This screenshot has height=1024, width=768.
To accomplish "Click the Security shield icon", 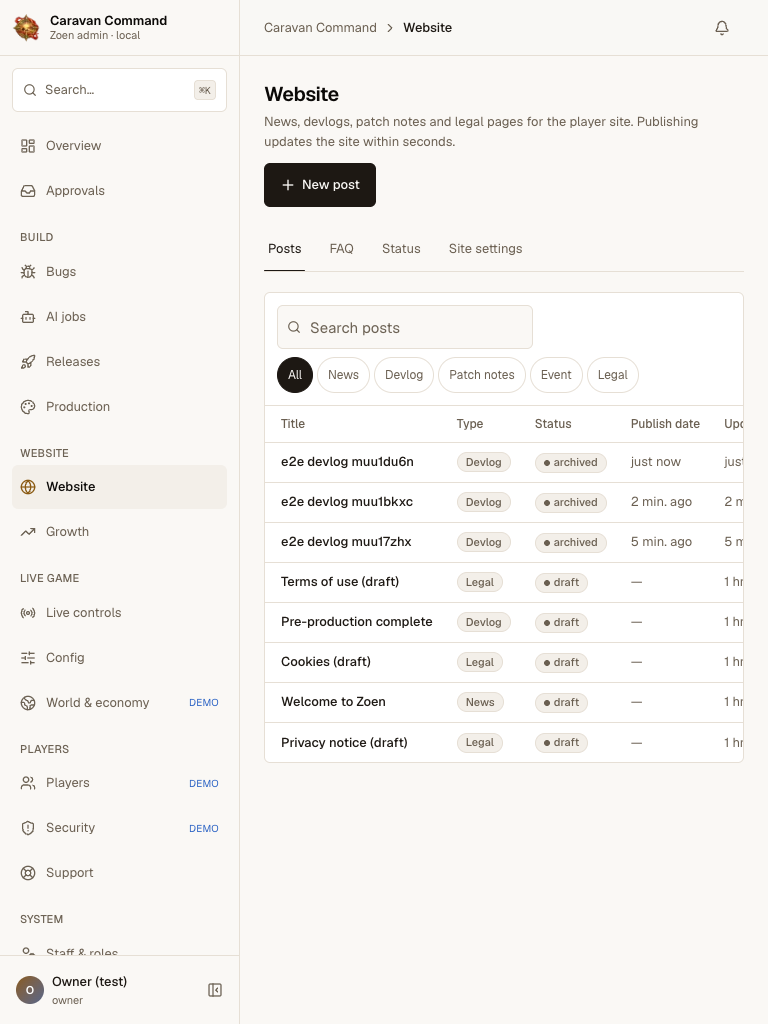I will (x=28, y=828).
